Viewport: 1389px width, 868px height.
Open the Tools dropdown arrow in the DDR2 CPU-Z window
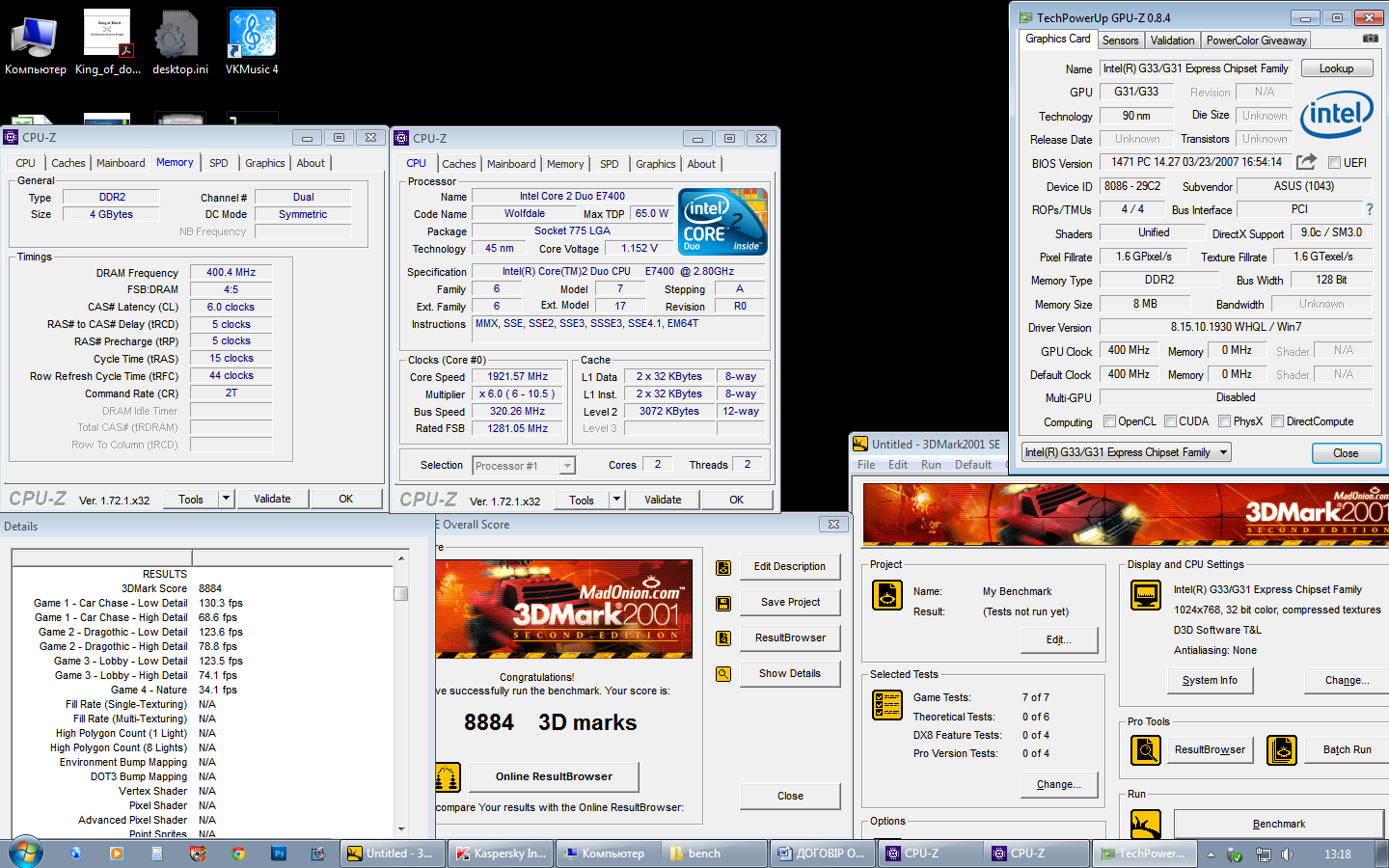coord(227,499)
